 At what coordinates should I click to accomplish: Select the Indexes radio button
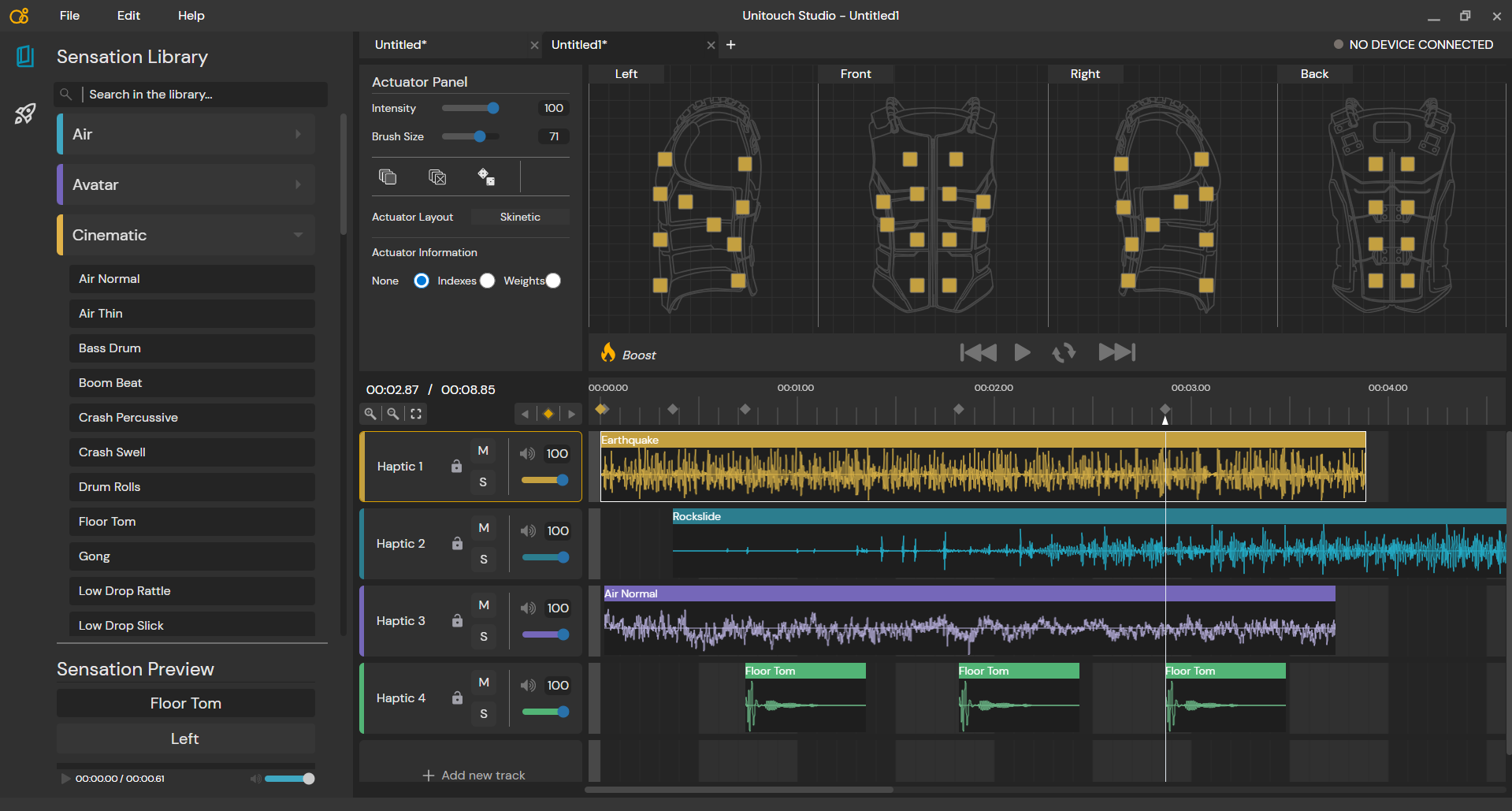(x=487, y=281)
